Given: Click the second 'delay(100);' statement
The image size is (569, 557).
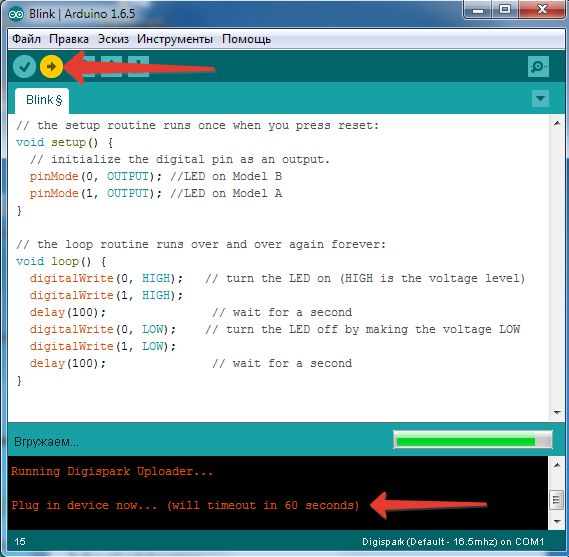Looking at the screenshot, I should (67, 364).
